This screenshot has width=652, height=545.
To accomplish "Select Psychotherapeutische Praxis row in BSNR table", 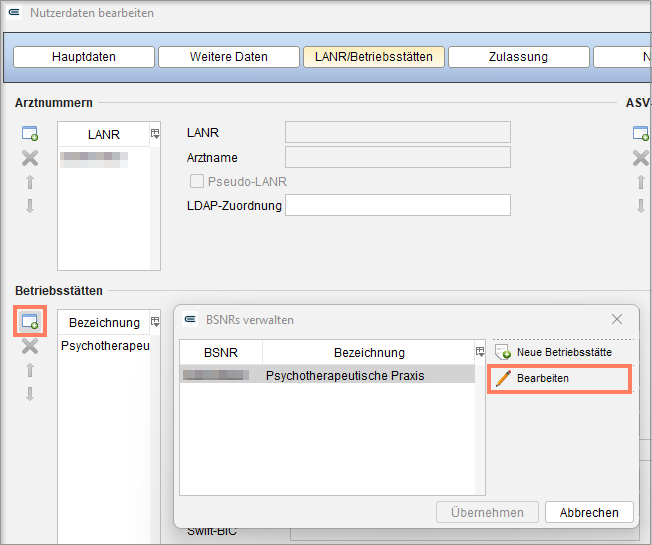I will pyautogui.click(x=327, y=375).
